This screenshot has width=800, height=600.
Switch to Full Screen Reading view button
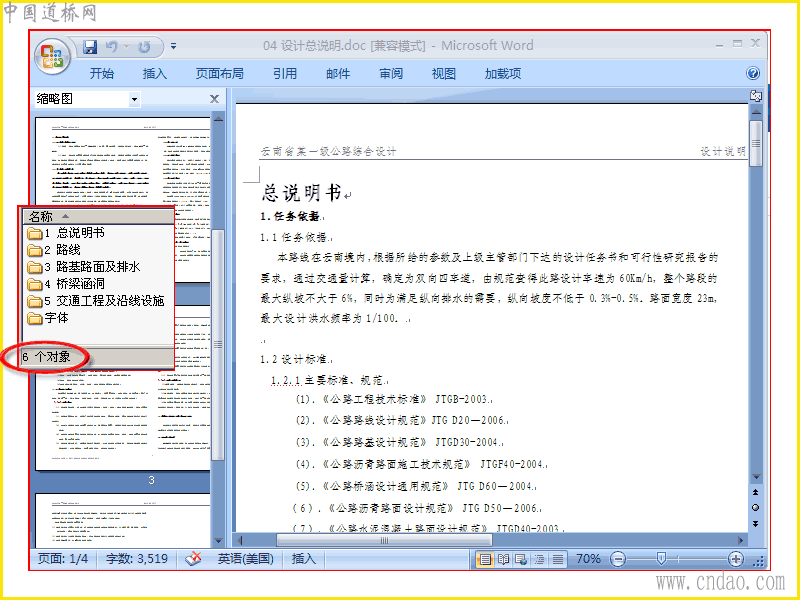(x=503, y=559)
